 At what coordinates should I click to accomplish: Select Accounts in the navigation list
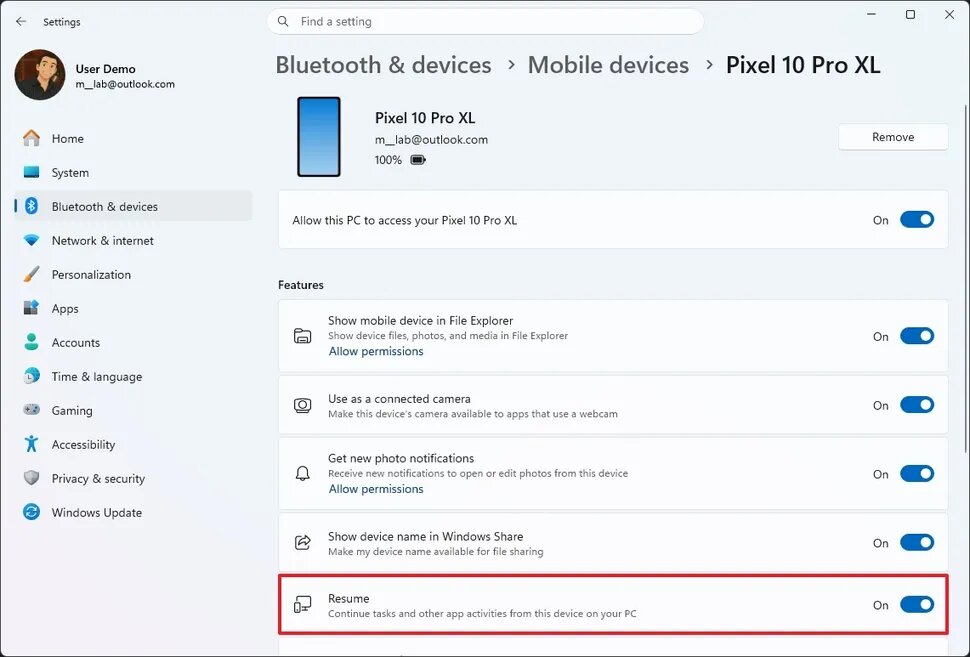[x=133, y=342]
